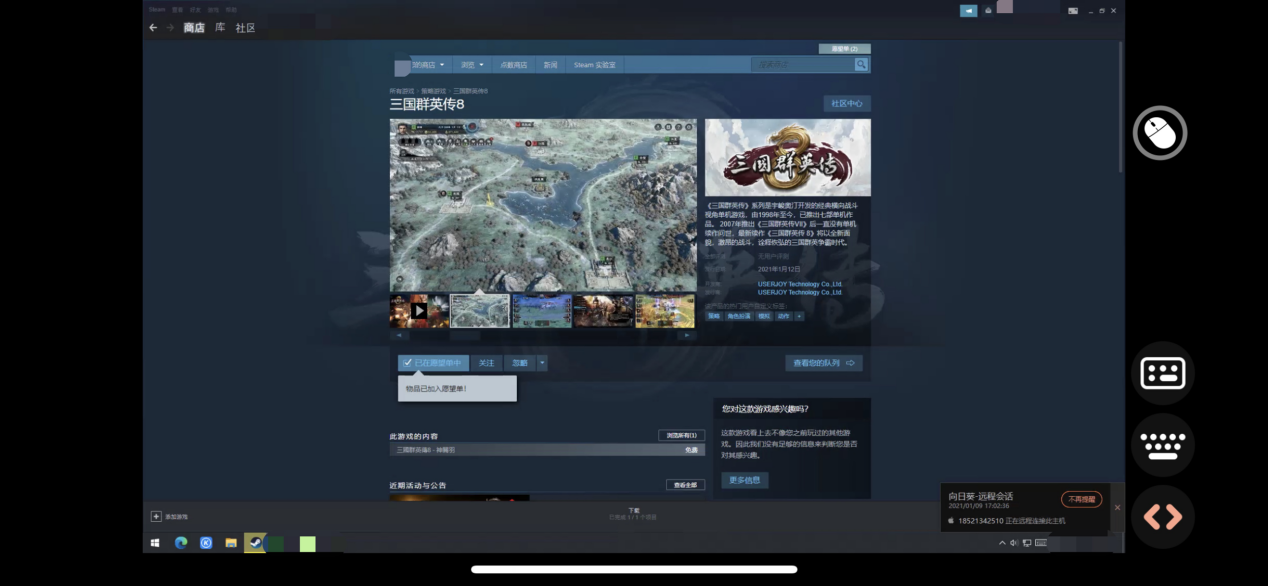Select the map screenshot thumbnail
This screenshot has height=586, width=1268.
point(480,311)
